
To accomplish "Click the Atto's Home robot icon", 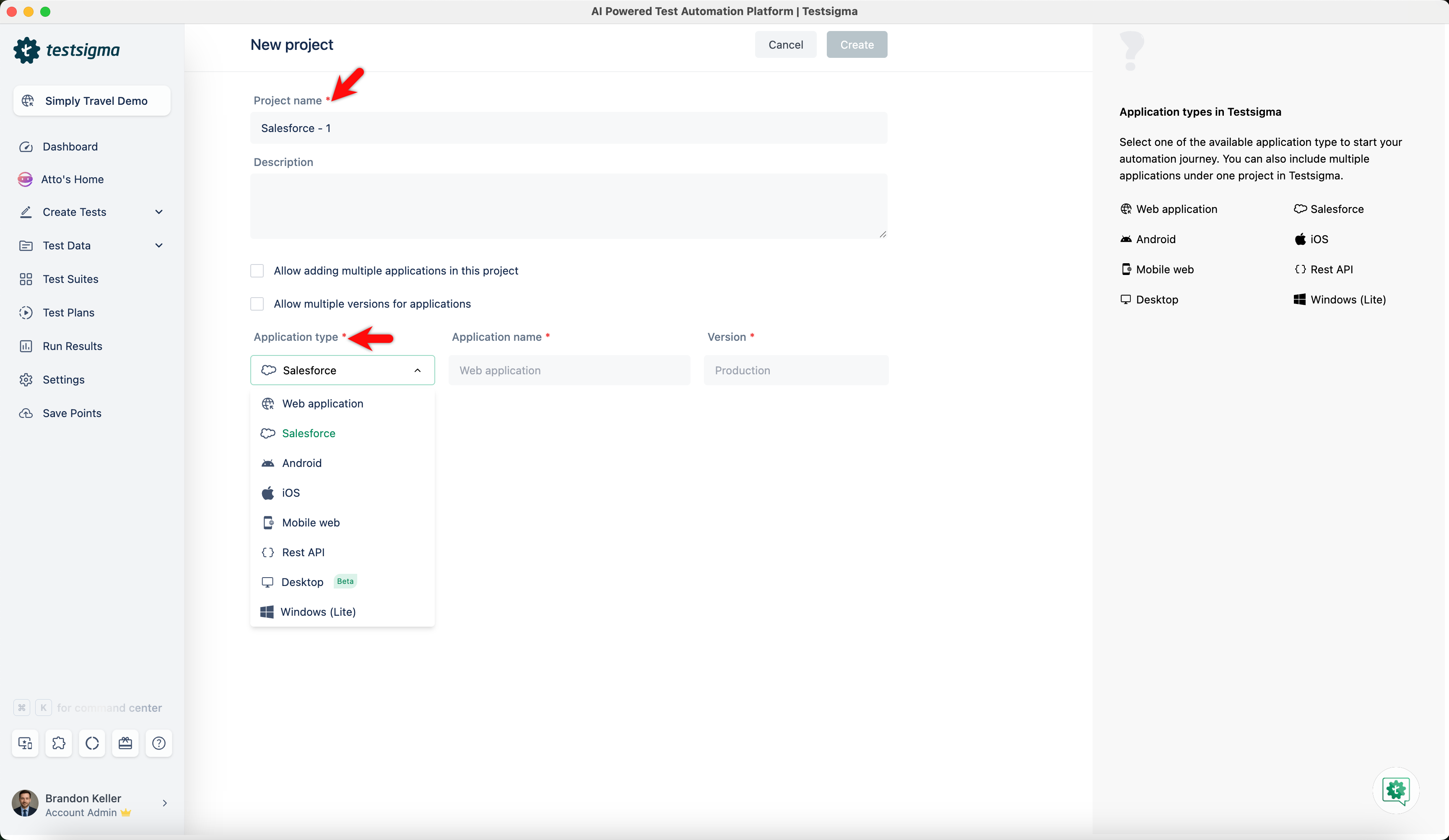I will coord(25,179).
